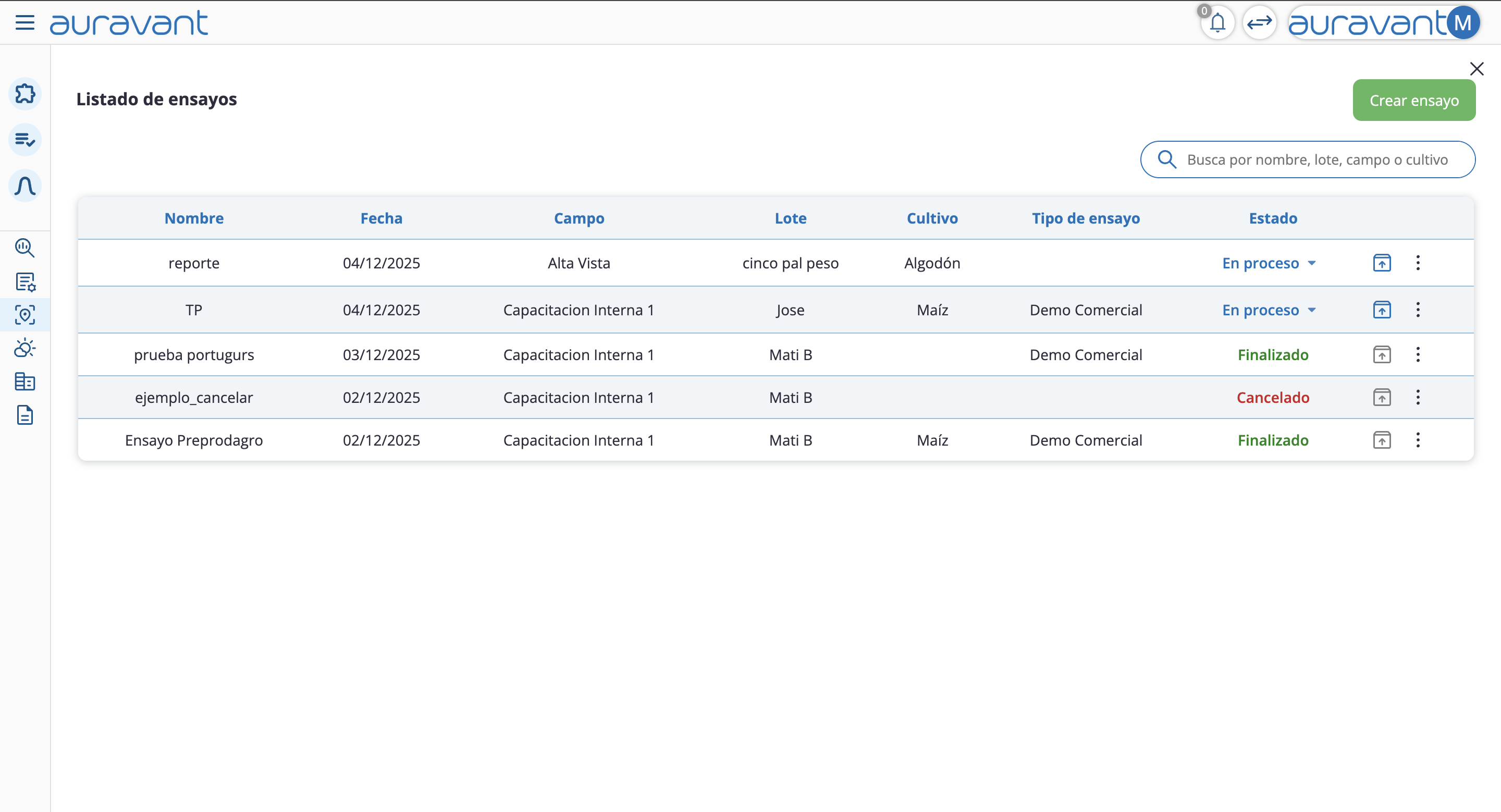Open the bell curve sidebar icon
The image size is (1501, 812).
pyautogui.click(x=25, y=186)
